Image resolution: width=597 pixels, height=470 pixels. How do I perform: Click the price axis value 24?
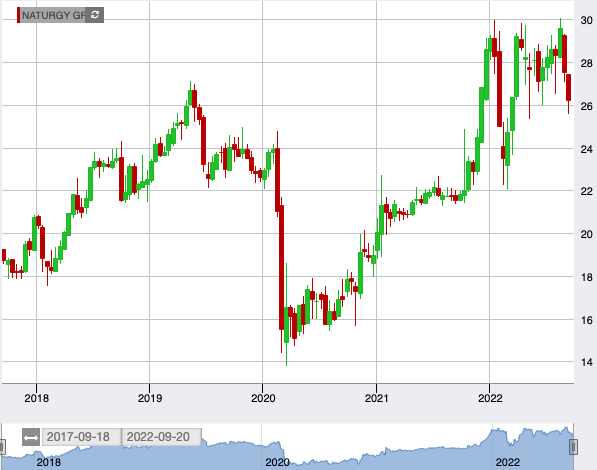pos(586,149)
